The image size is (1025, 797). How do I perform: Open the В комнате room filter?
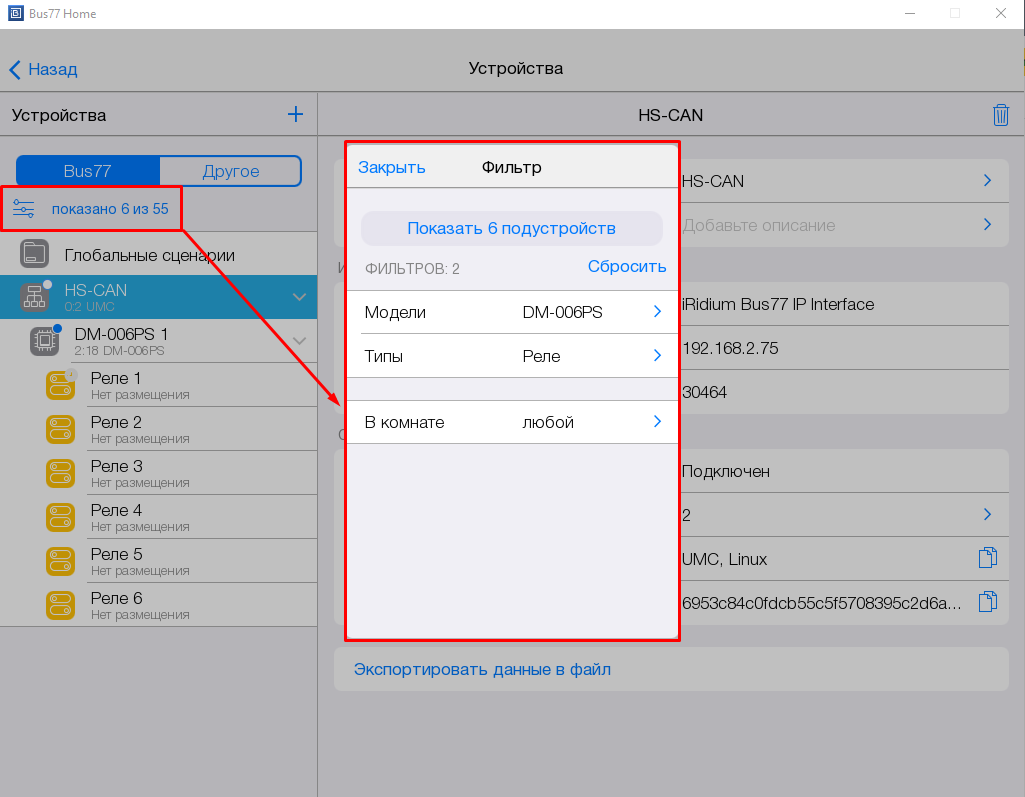[512, 422]
